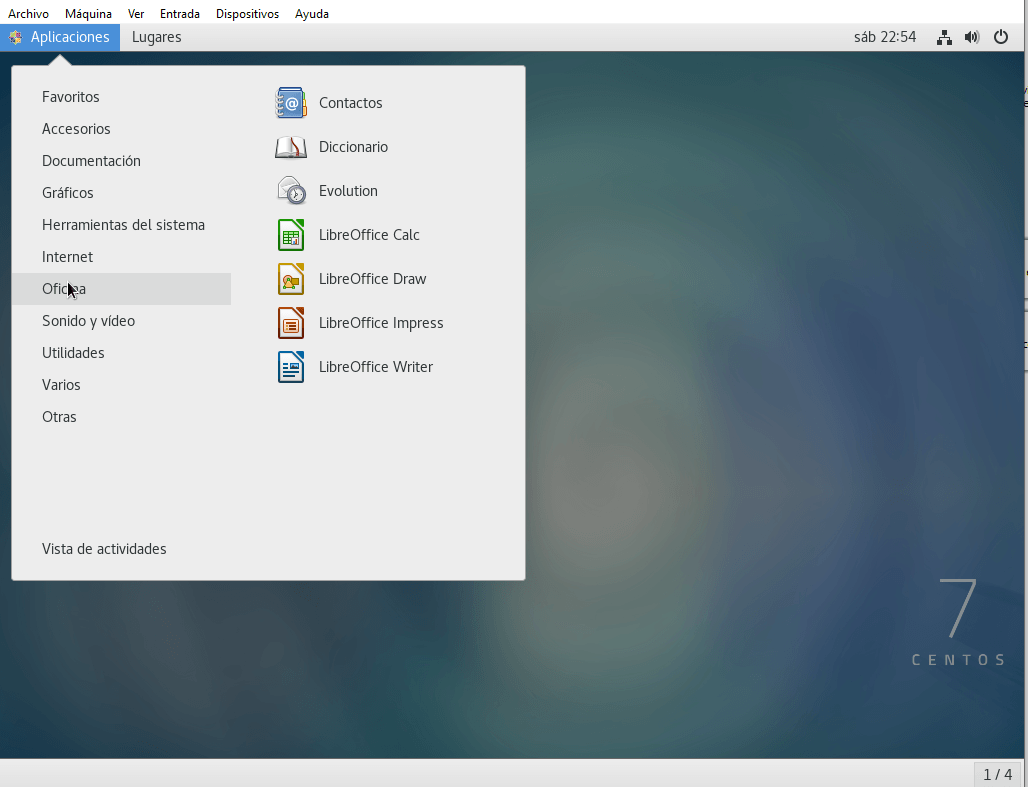Viewport: 1028px width, 787px height.
Task: Click the Diccionario label text
Action: [353, 147]
